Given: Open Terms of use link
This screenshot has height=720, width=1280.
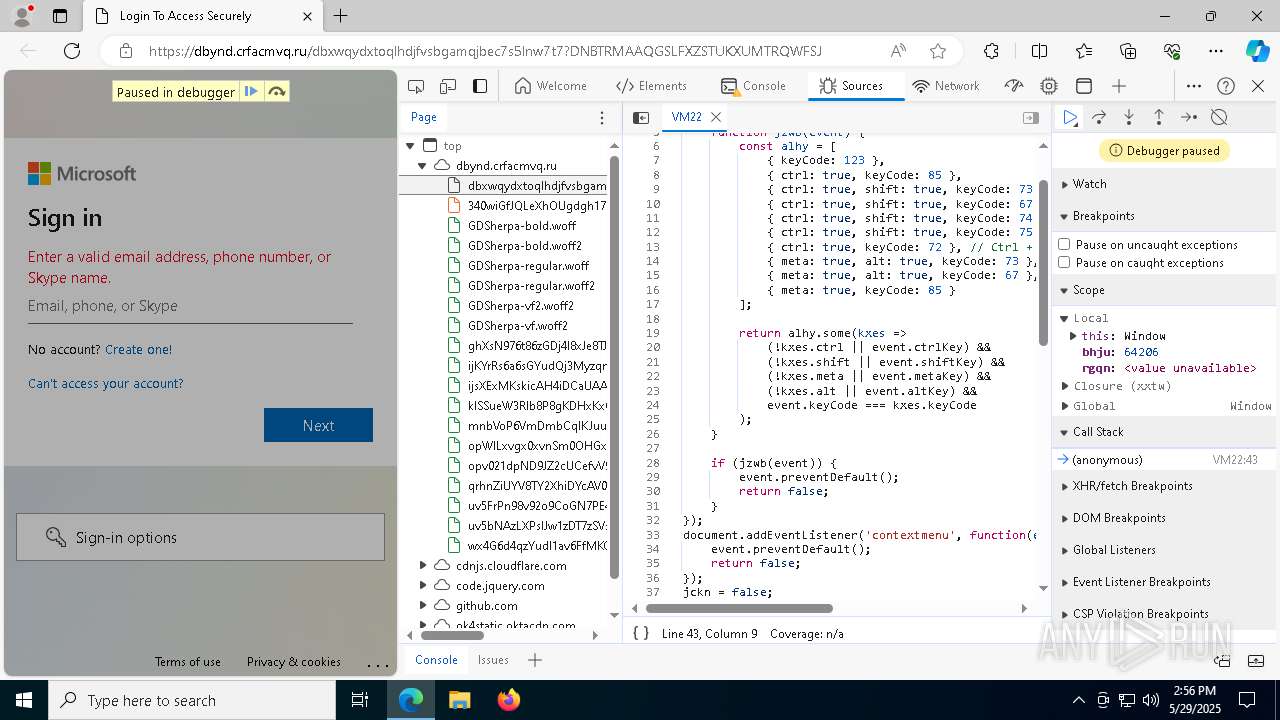Looking at the screenshot, I should (x=188, y=662).
